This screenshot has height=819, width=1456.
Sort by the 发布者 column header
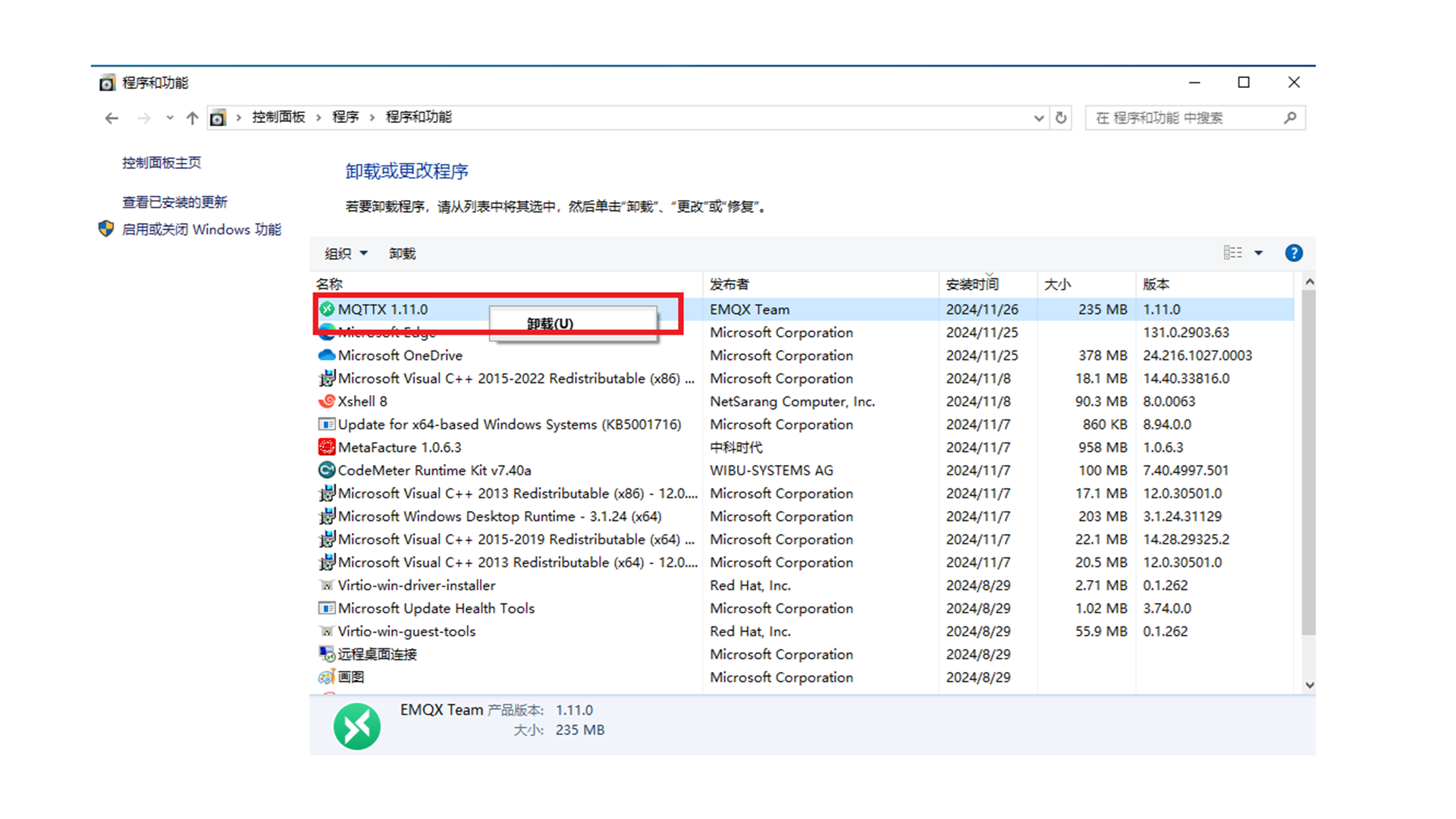tap(821, 284)
